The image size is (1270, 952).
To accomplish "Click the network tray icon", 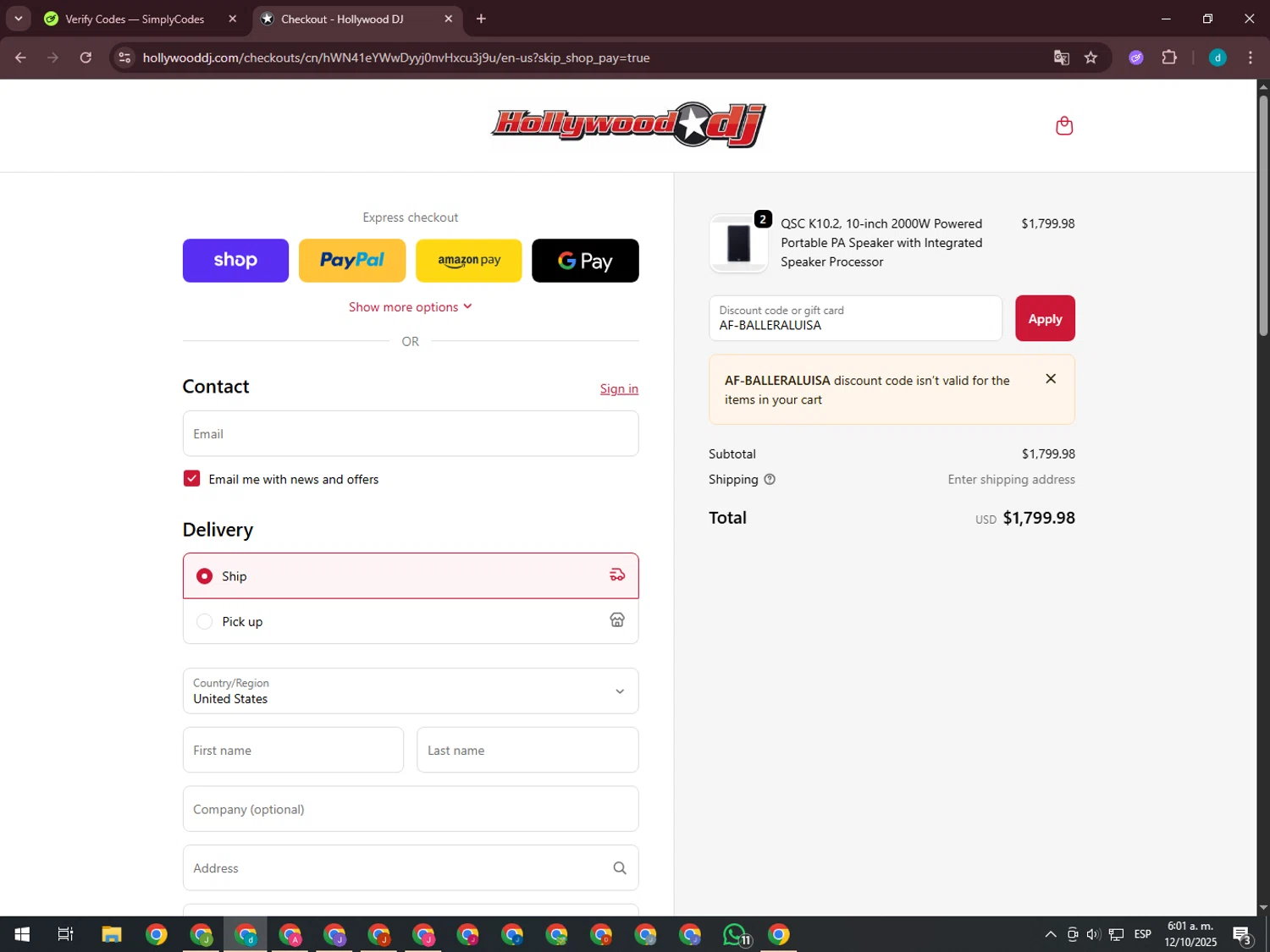I will click(1116, 934).
